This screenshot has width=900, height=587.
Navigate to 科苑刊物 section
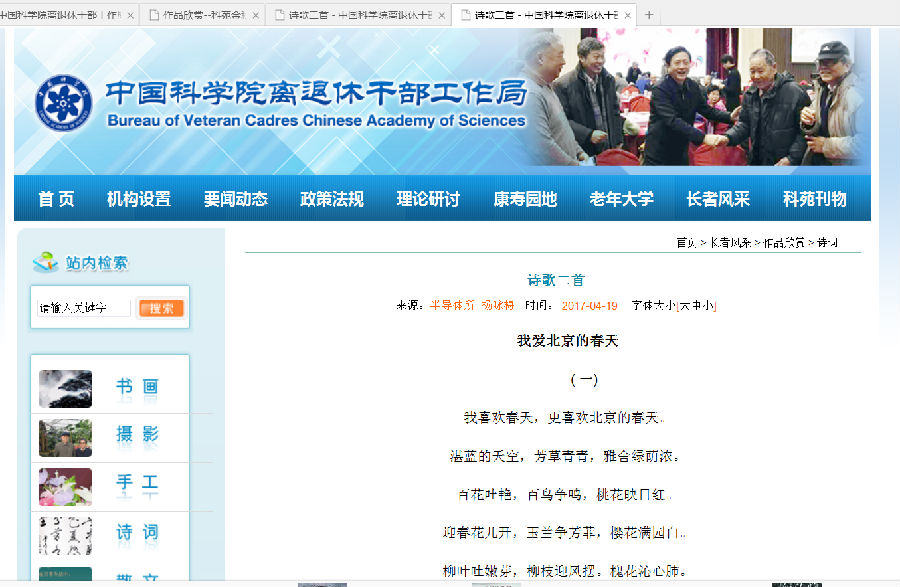click(814, 199)
